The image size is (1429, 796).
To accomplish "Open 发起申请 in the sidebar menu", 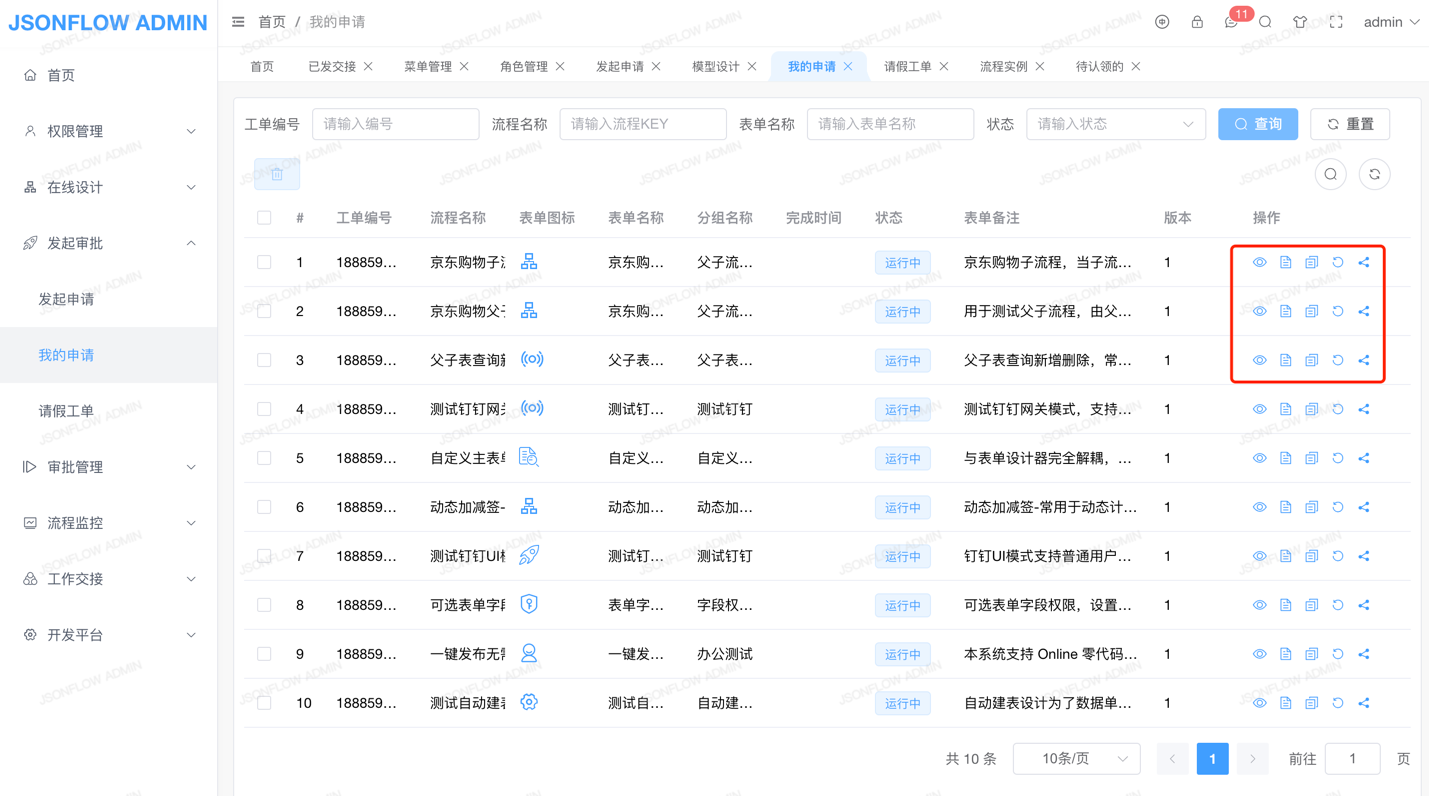I will (x=66, y=299).
